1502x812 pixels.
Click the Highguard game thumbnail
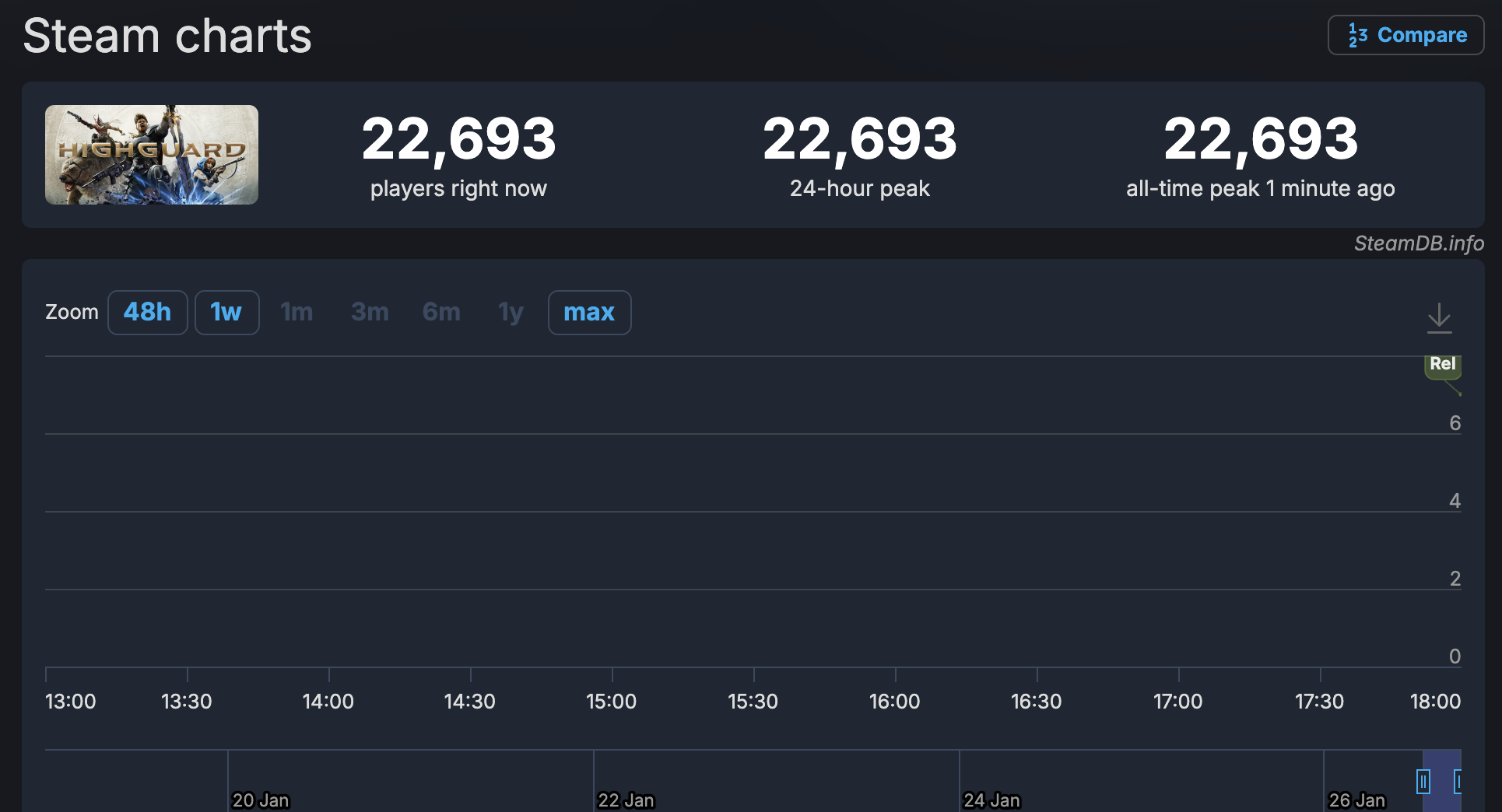[x=152, y=155]
